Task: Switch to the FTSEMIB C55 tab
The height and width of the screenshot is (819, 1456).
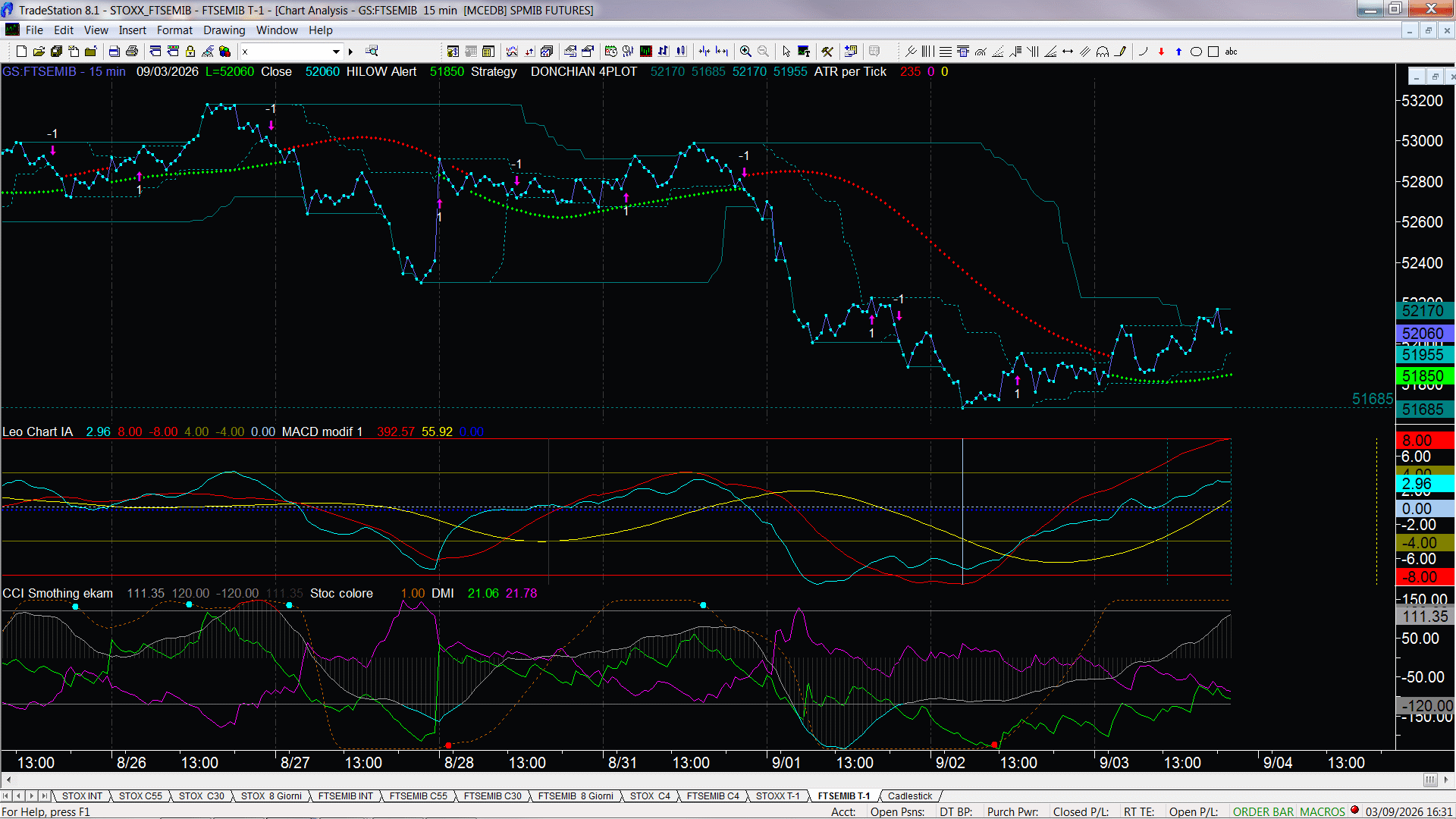Action: coord(418,795)
